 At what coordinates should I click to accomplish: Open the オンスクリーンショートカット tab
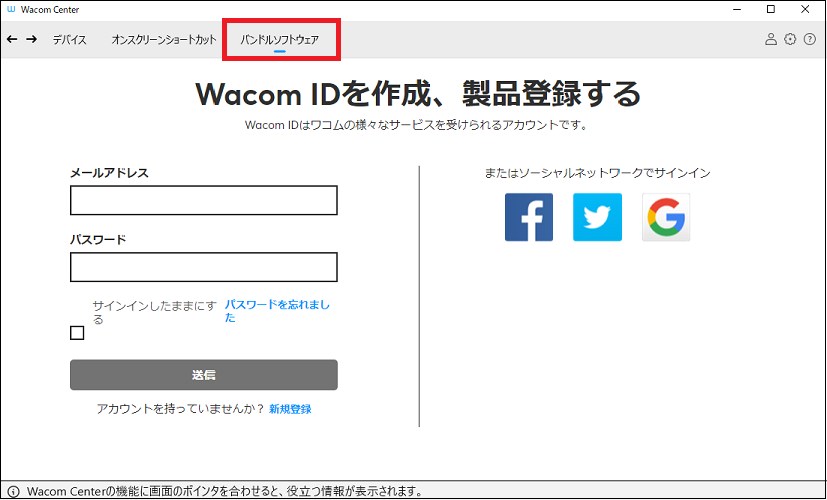tap(164, 40)
